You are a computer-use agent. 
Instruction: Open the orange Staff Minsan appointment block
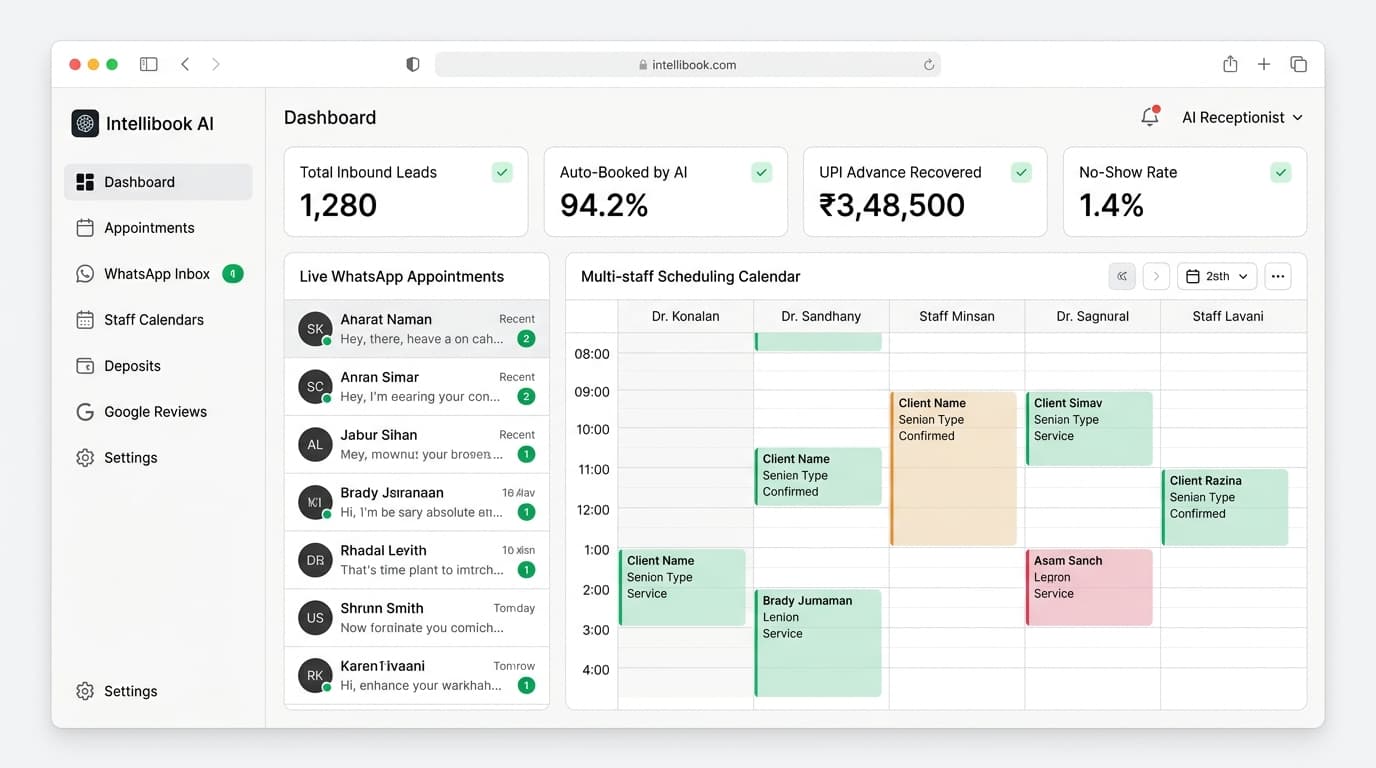click(x=953, y=469)
